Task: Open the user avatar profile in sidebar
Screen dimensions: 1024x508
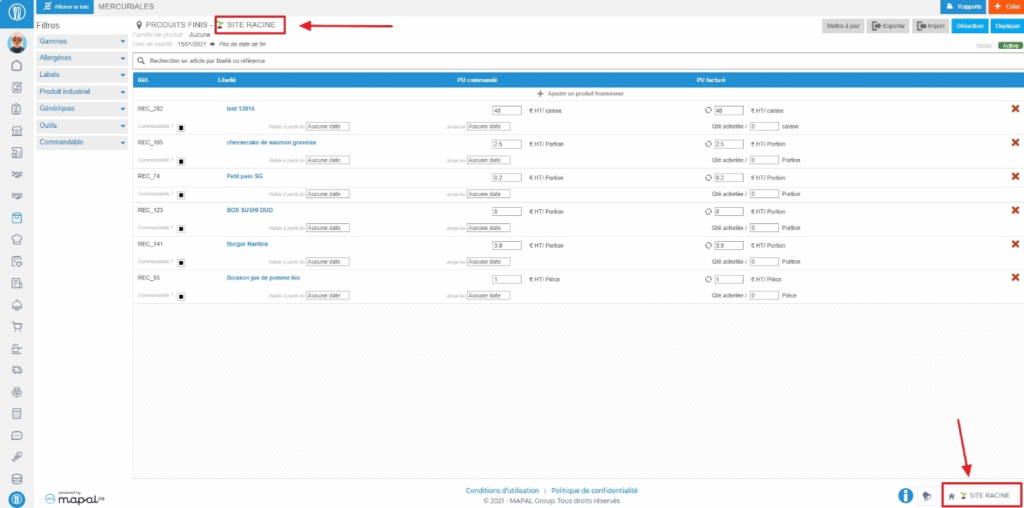Action: coord(16,43)
